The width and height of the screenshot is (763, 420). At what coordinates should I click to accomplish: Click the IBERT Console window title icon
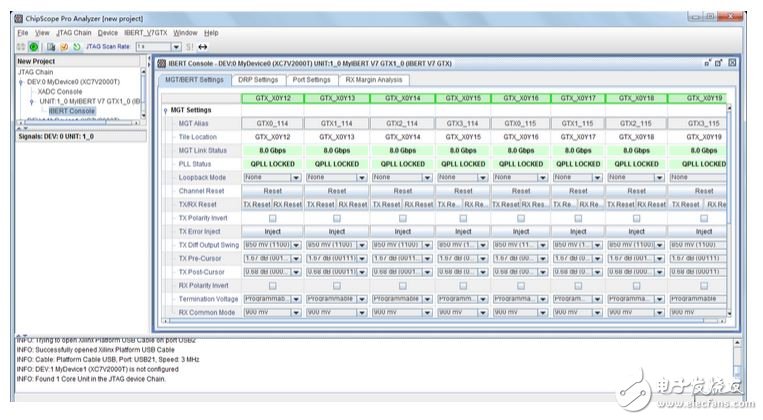[163, 64]
